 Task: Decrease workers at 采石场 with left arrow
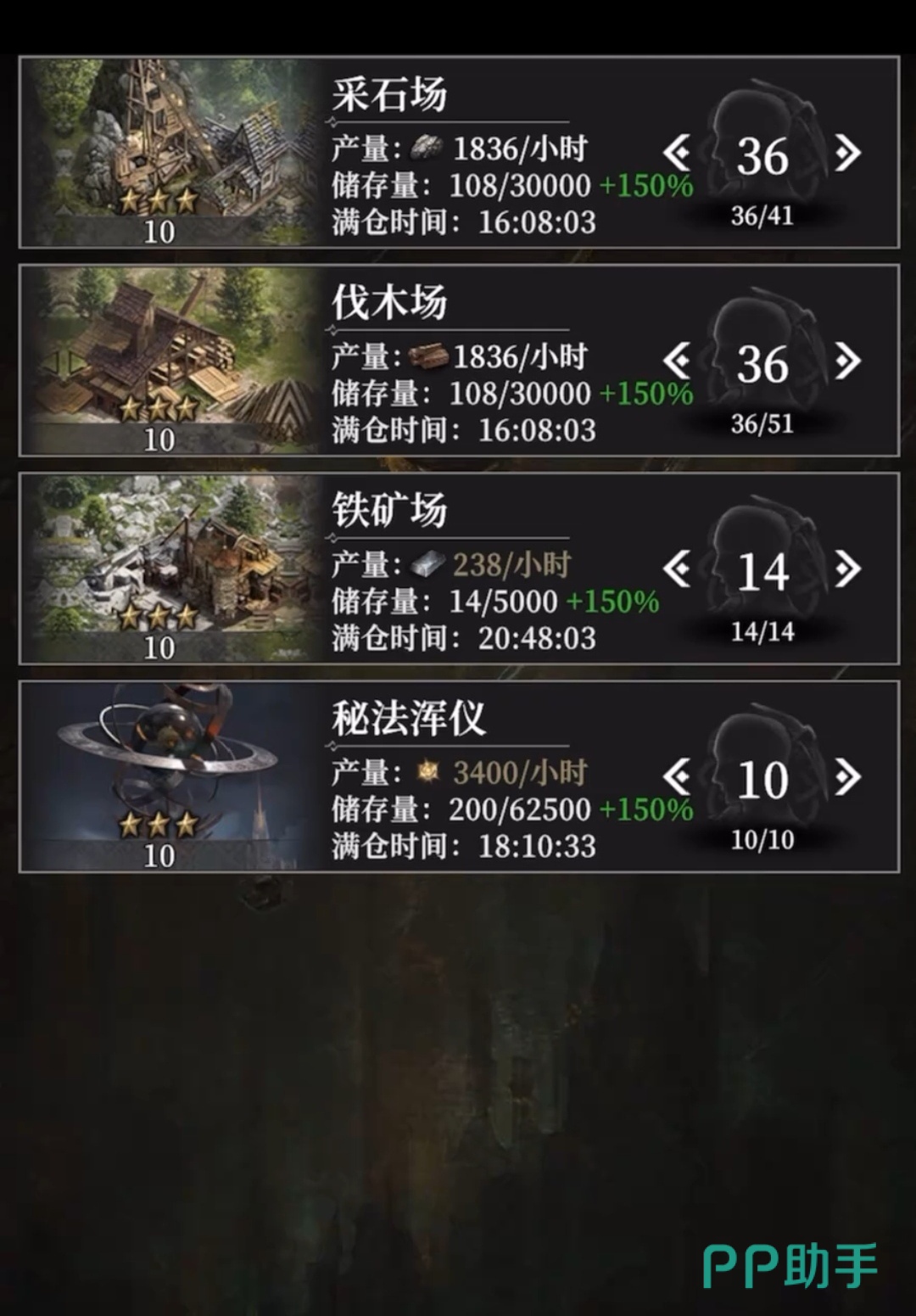(x=678, y=154)
